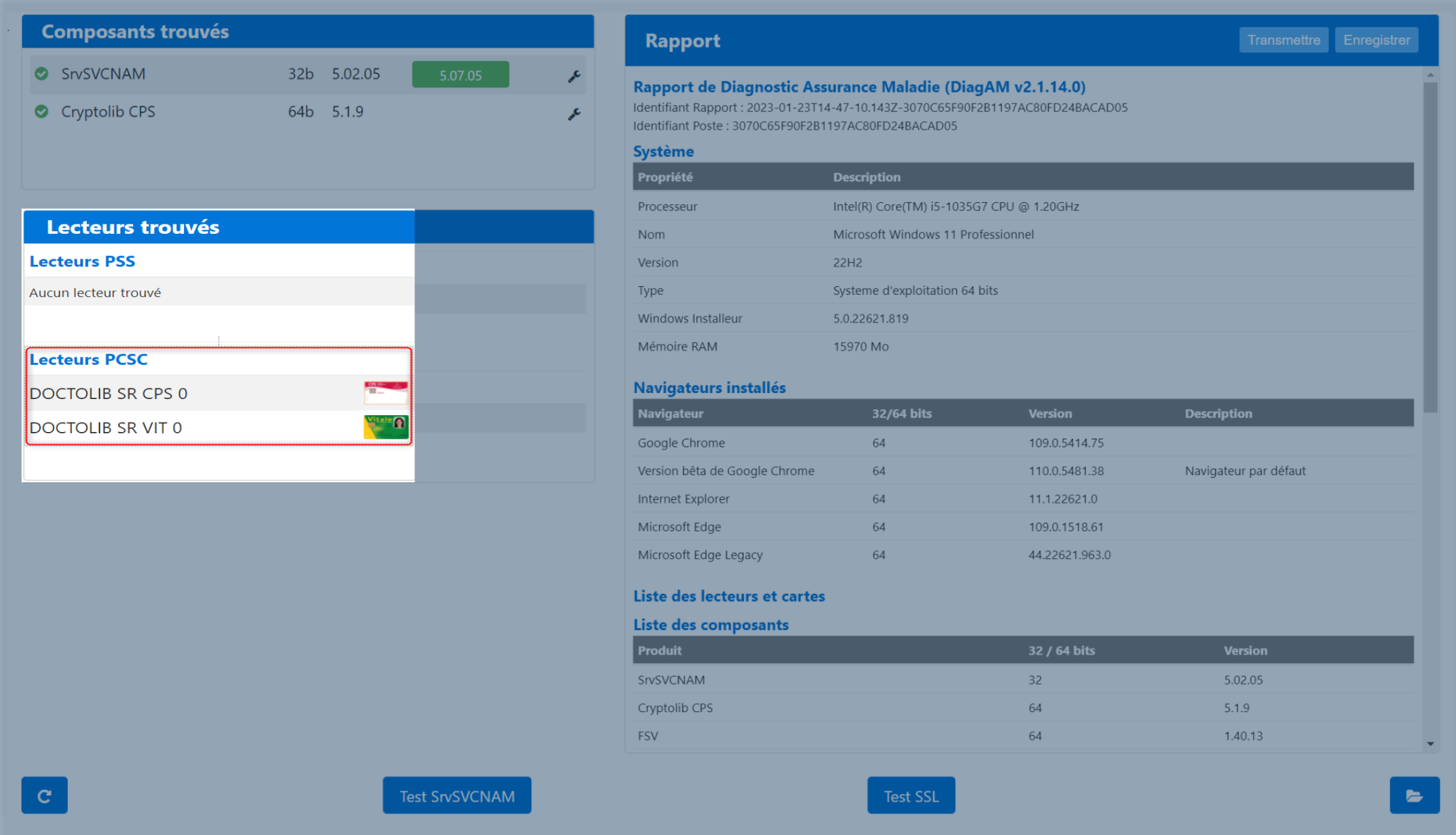The height and width of the screenshot is (835, 1456).
Task: Click the report scrollbar up arrow
Action: click(1430, 75)
